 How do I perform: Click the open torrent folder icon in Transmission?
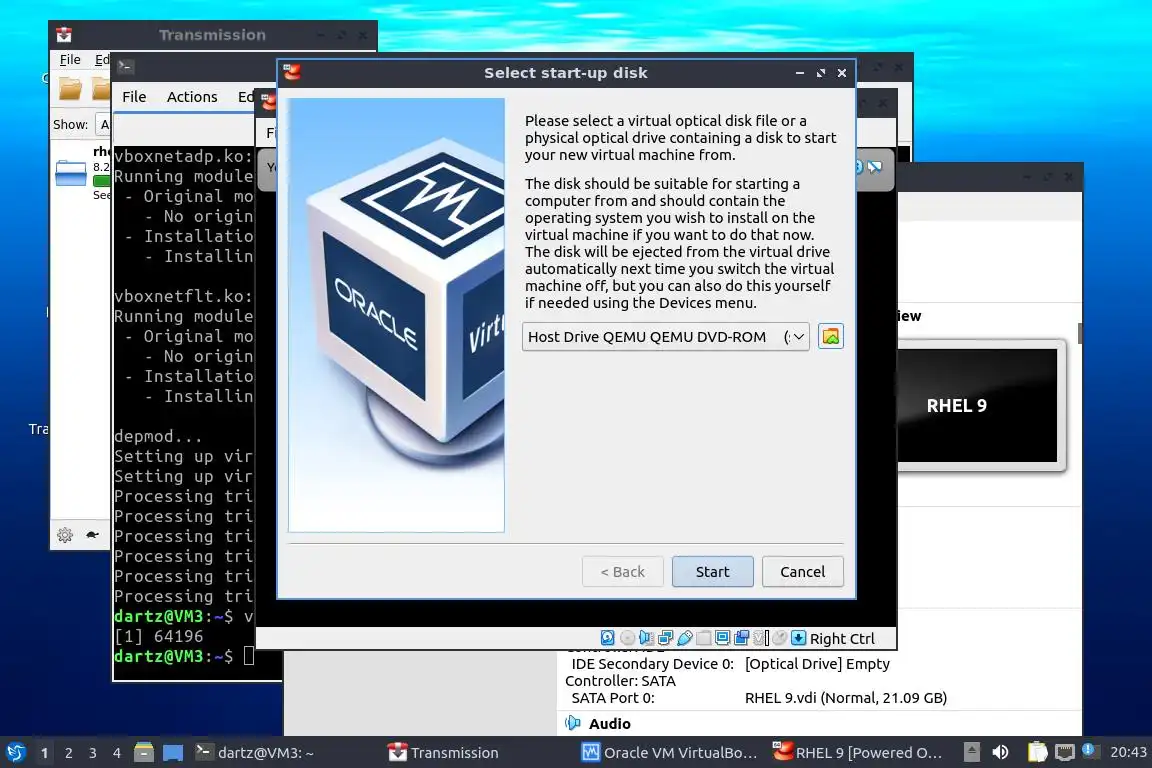coord(71,88)
